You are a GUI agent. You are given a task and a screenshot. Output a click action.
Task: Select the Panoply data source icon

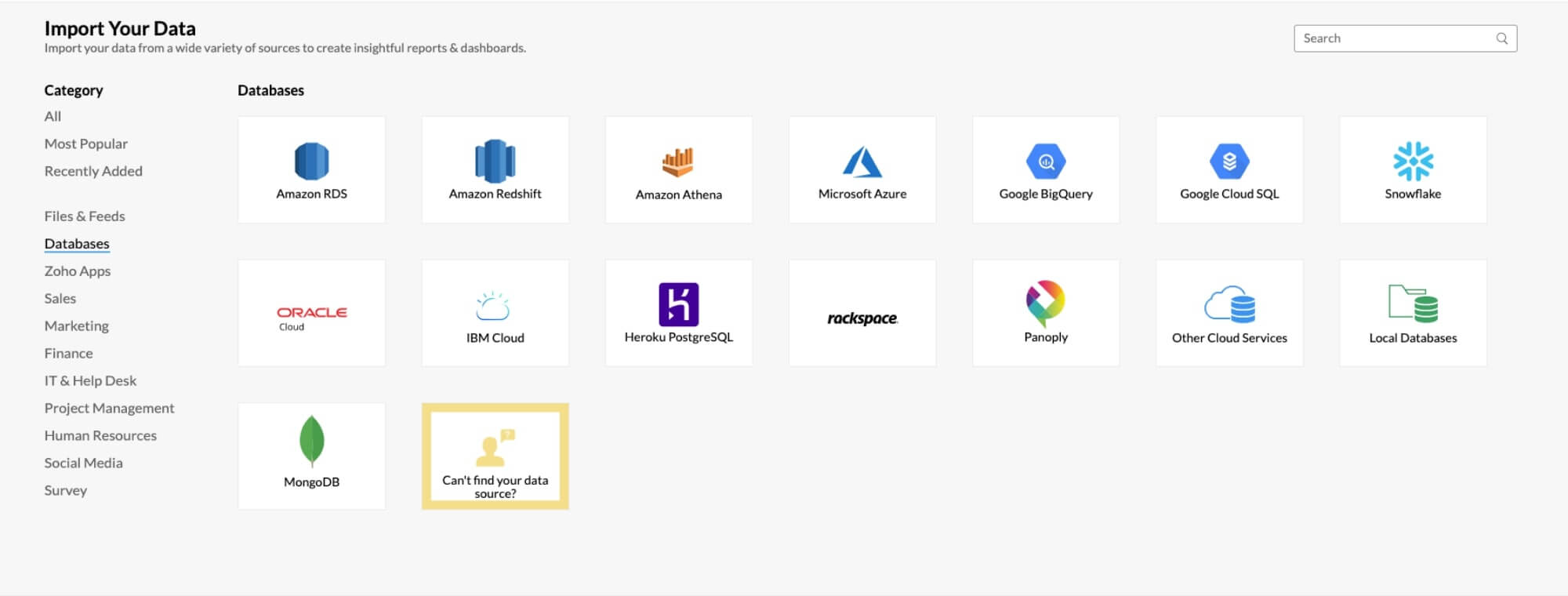(1045, 304)
